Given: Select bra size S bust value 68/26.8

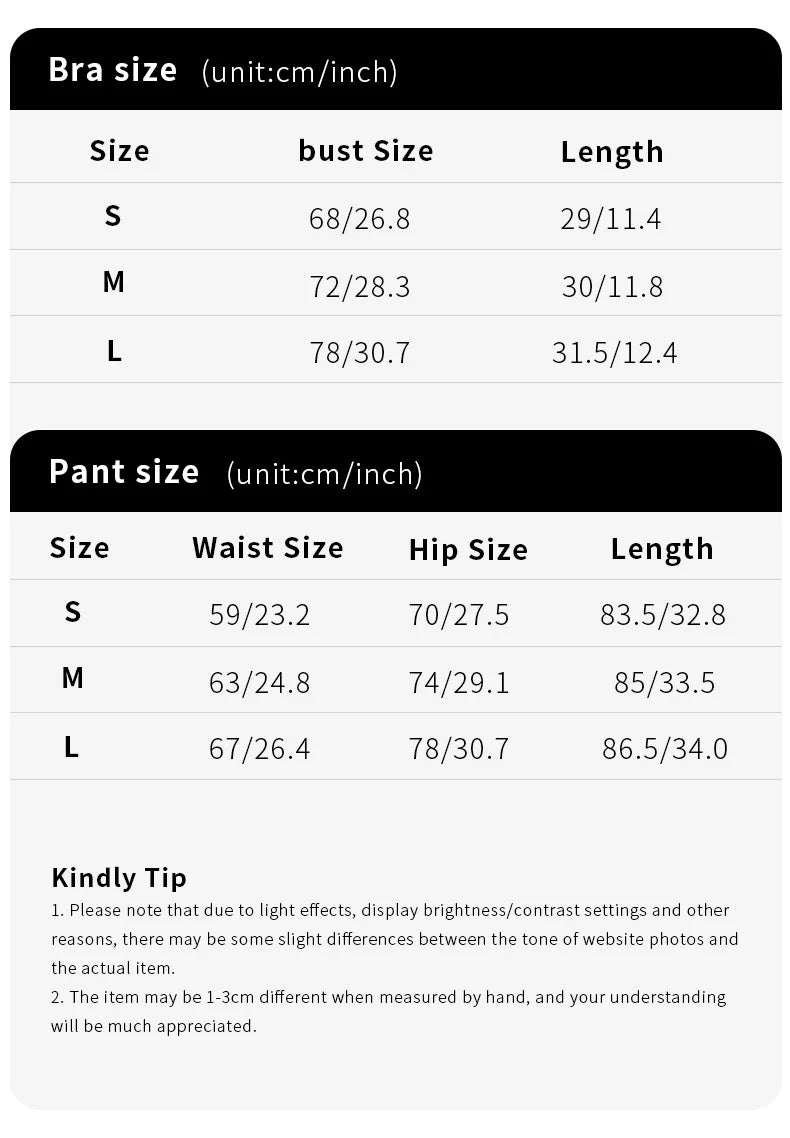Looking at the screenshot, I should [360, 219].
